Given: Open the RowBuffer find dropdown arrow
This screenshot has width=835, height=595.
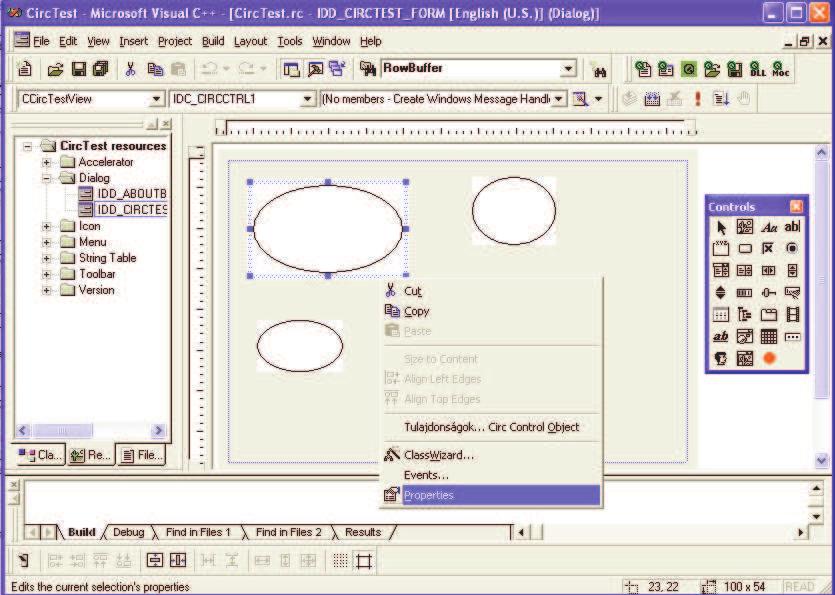Looking at the screenshot, I should (568, 68).
